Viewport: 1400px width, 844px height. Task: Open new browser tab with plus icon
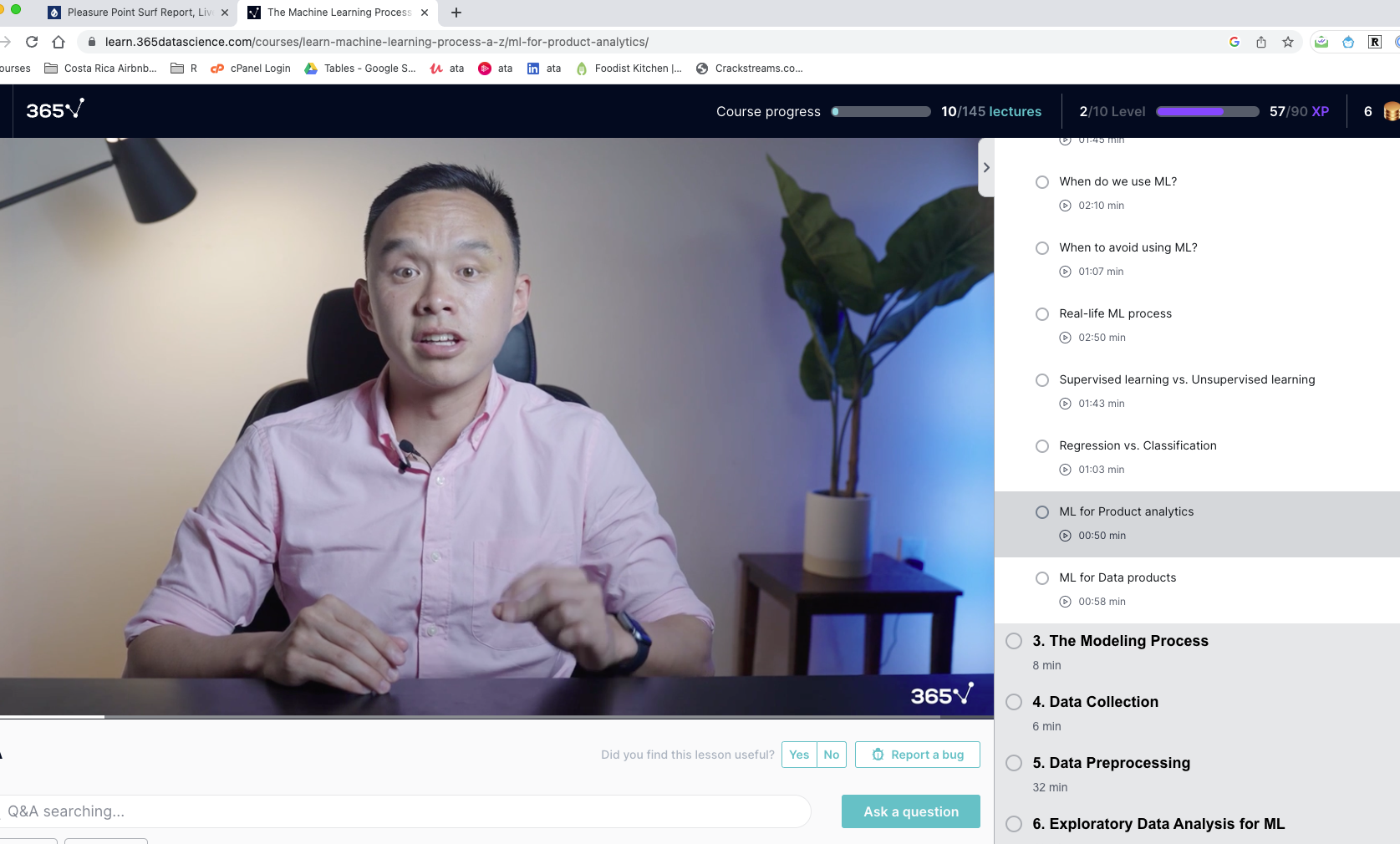click(456, 13)
